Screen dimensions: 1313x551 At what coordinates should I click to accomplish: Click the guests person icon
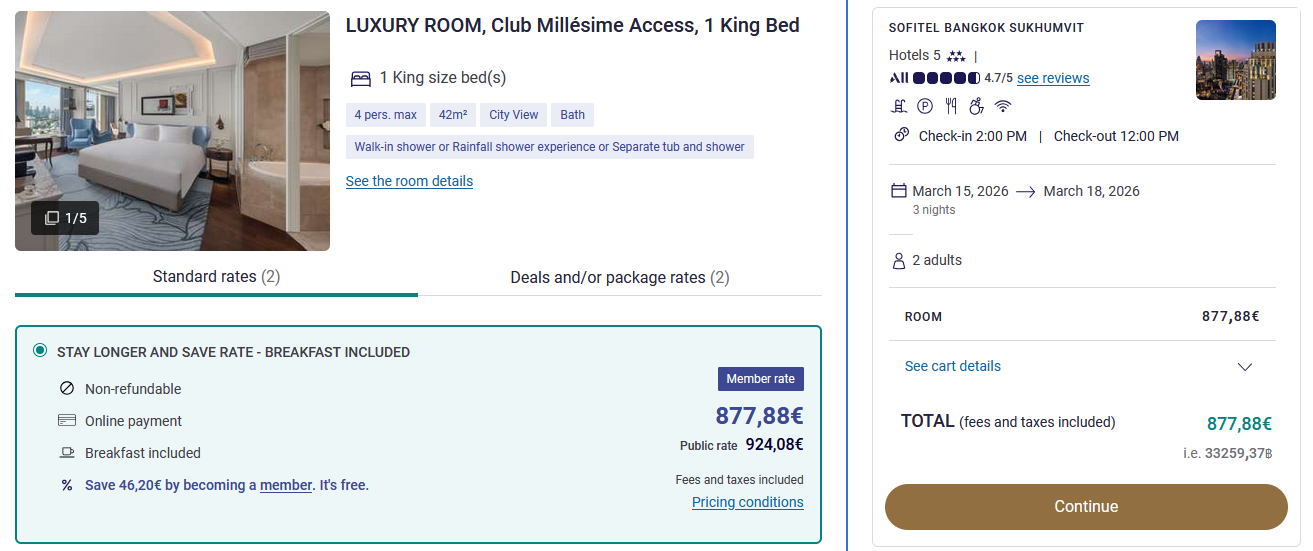(899, 261)
